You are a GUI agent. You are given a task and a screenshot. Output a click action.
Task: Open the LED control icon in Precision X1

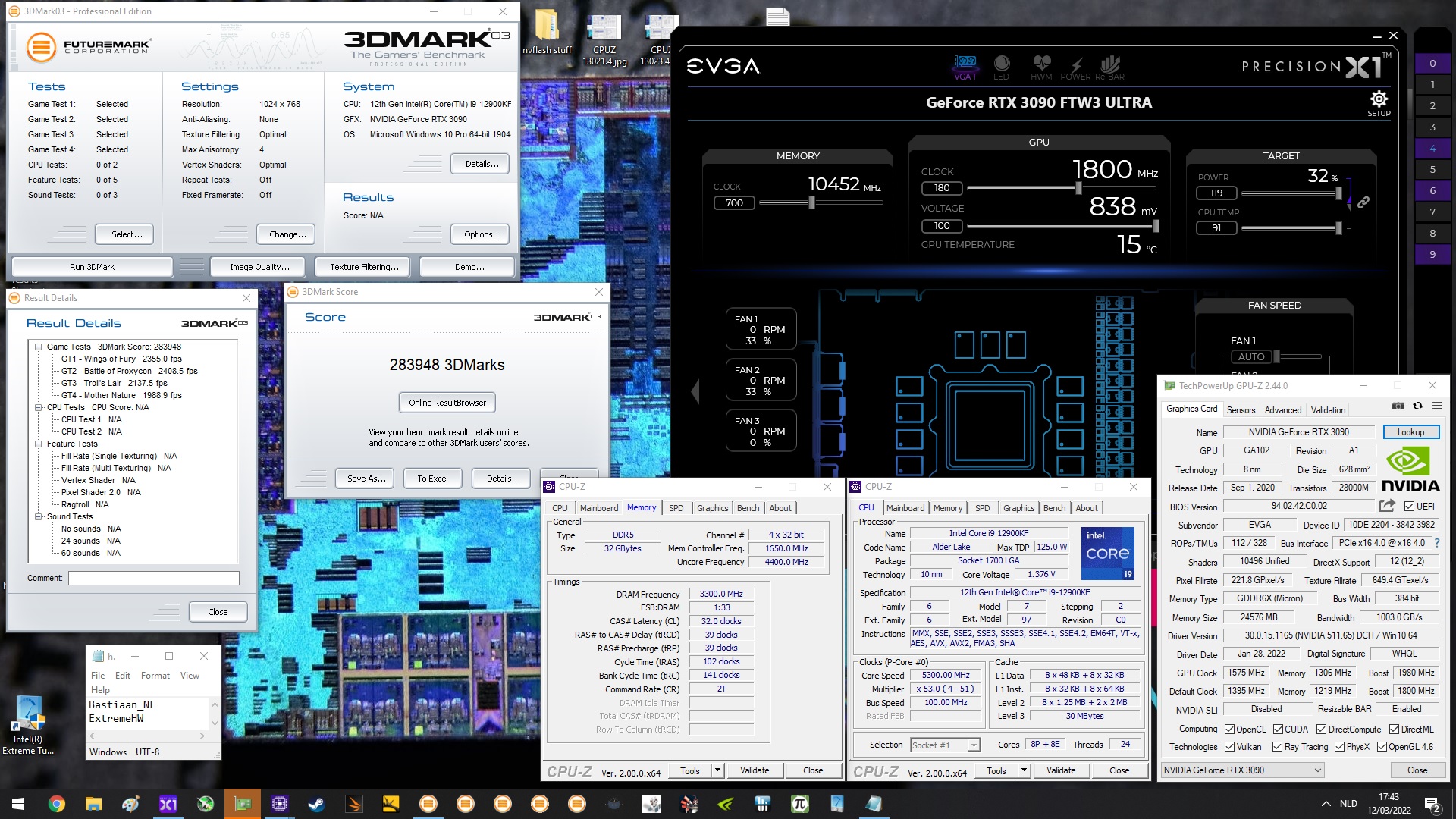click(1001, 67)
